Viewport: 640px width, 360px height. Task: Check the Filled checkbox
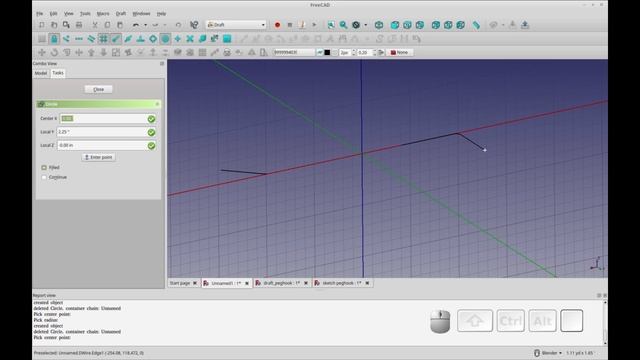(44, 167)
